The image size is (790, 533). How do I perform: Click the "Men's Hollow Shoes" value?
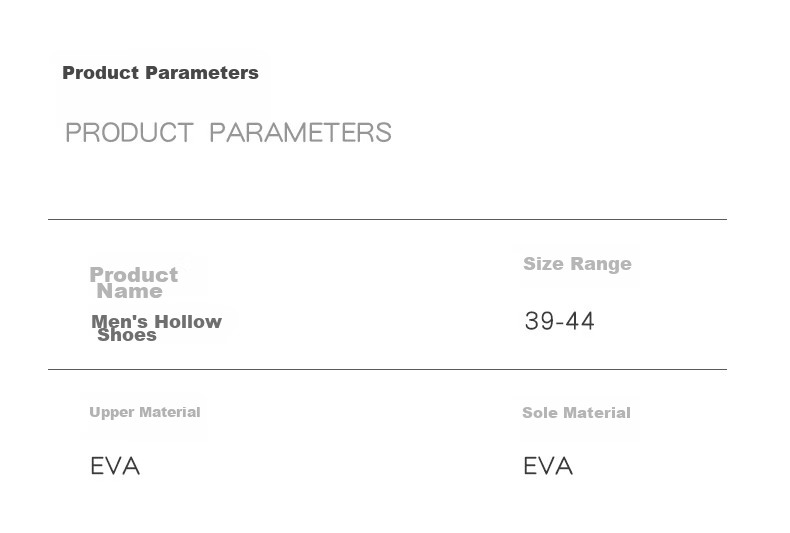pos(156,328)
